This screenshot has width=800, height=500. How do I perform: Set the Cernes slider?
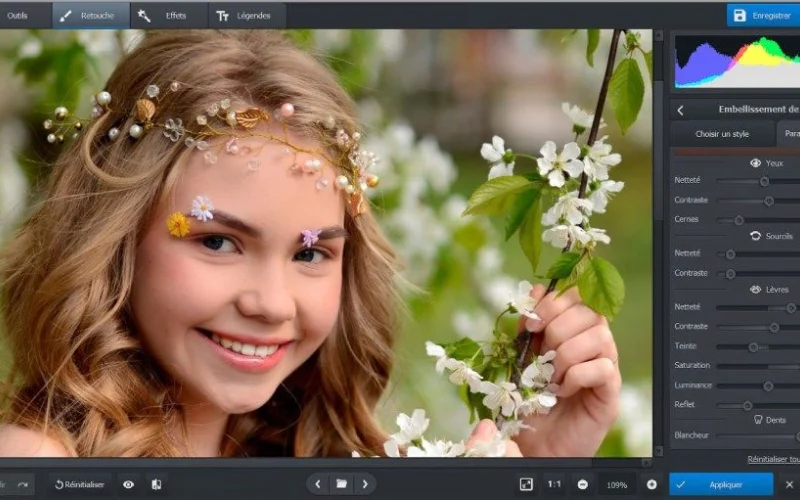pyautogui.click(x=739, y=220)
